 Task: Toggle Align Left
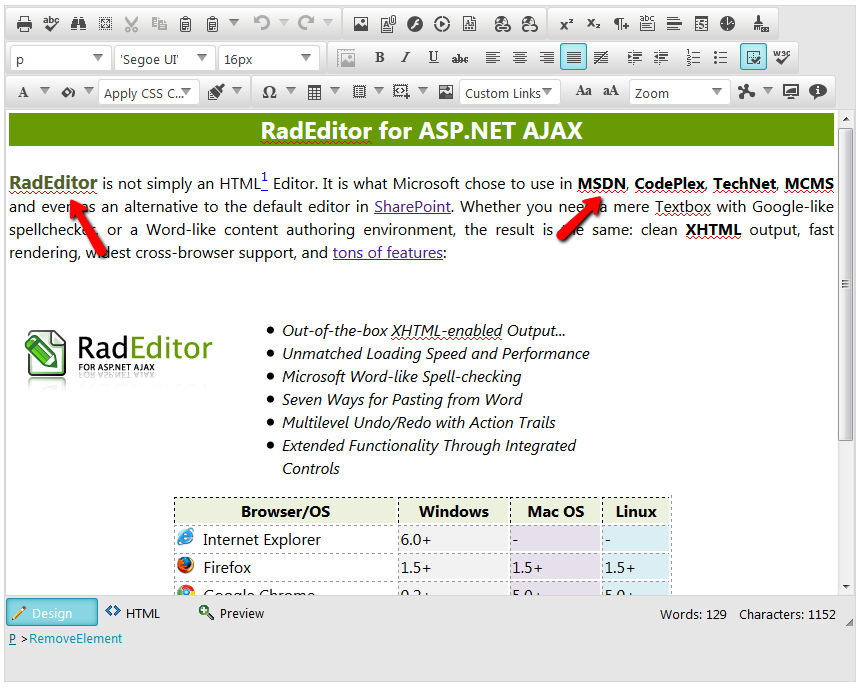(493, 57)
